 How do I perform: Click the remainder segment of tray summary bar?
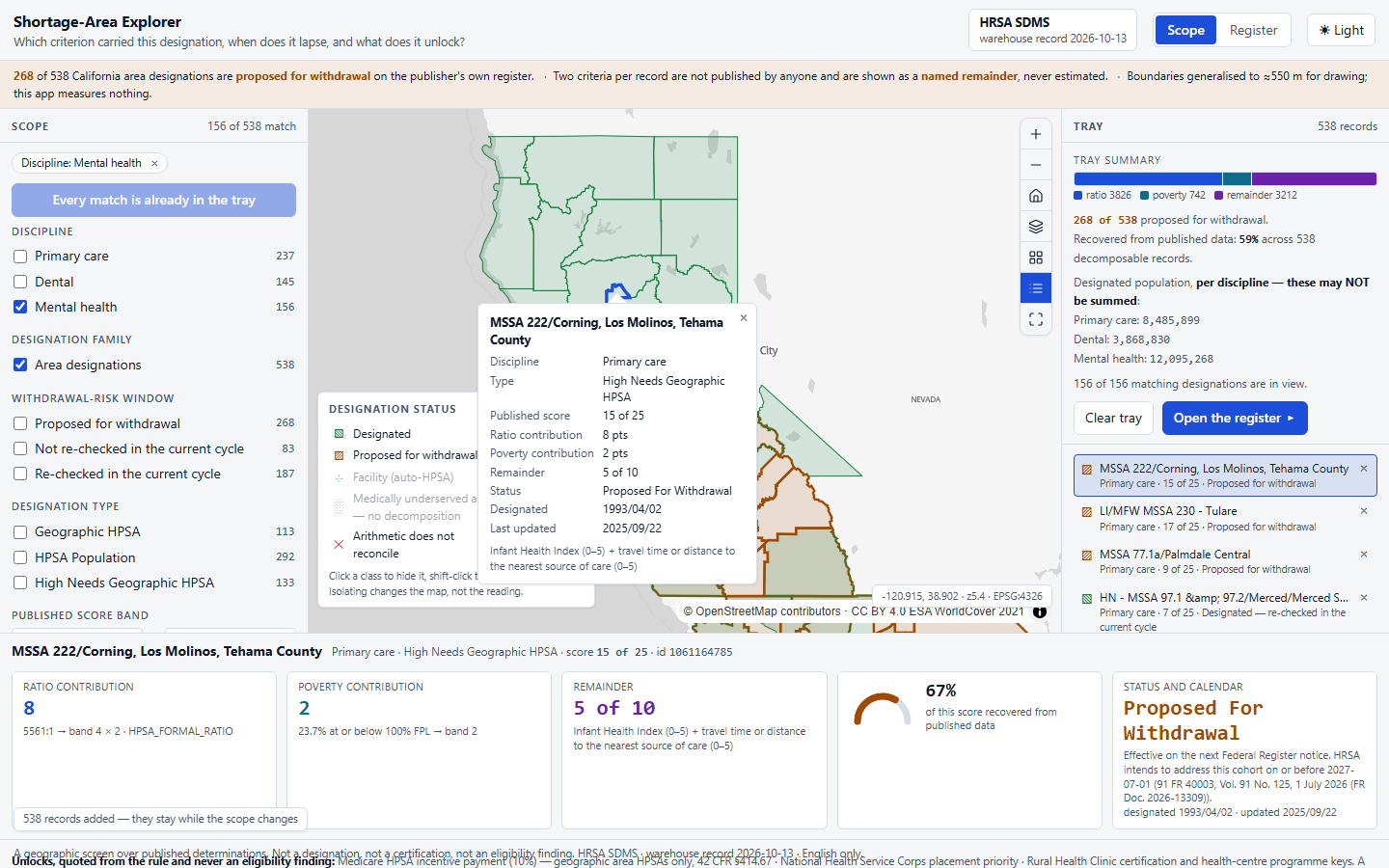pos(1314,178)
